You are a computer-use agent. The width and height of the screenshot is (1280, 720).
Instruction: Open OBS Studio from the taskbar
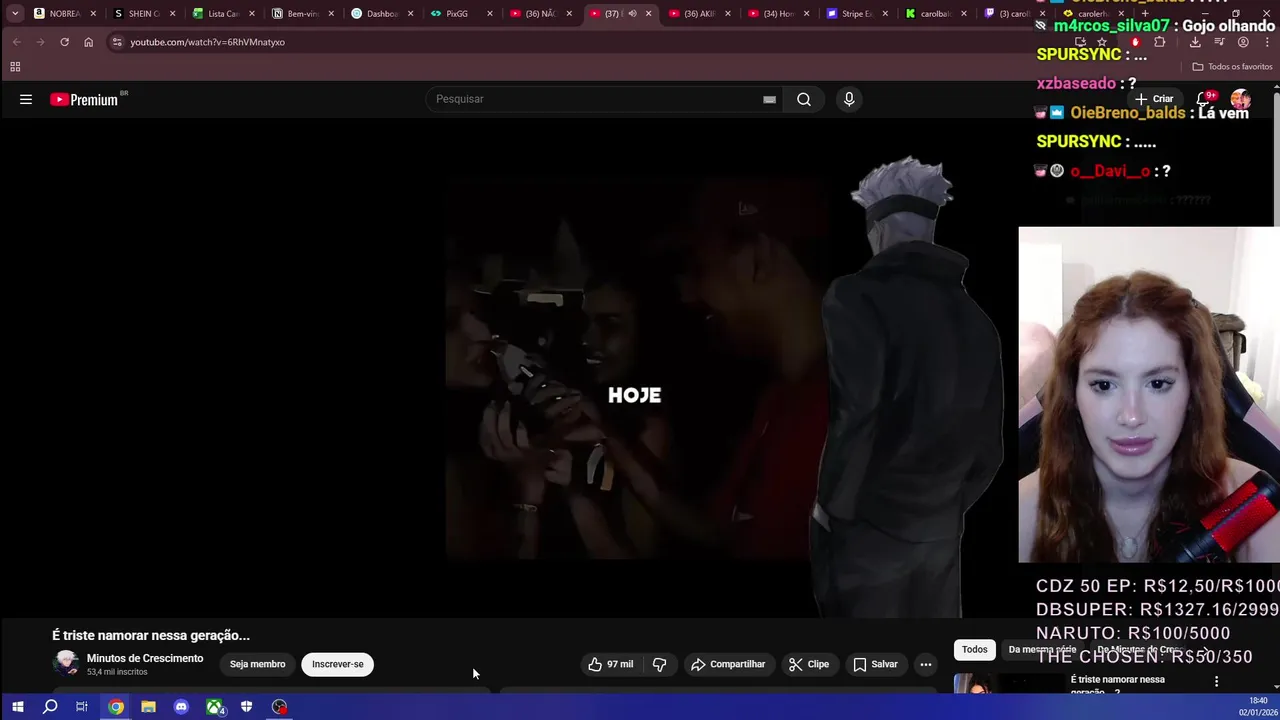279,707
